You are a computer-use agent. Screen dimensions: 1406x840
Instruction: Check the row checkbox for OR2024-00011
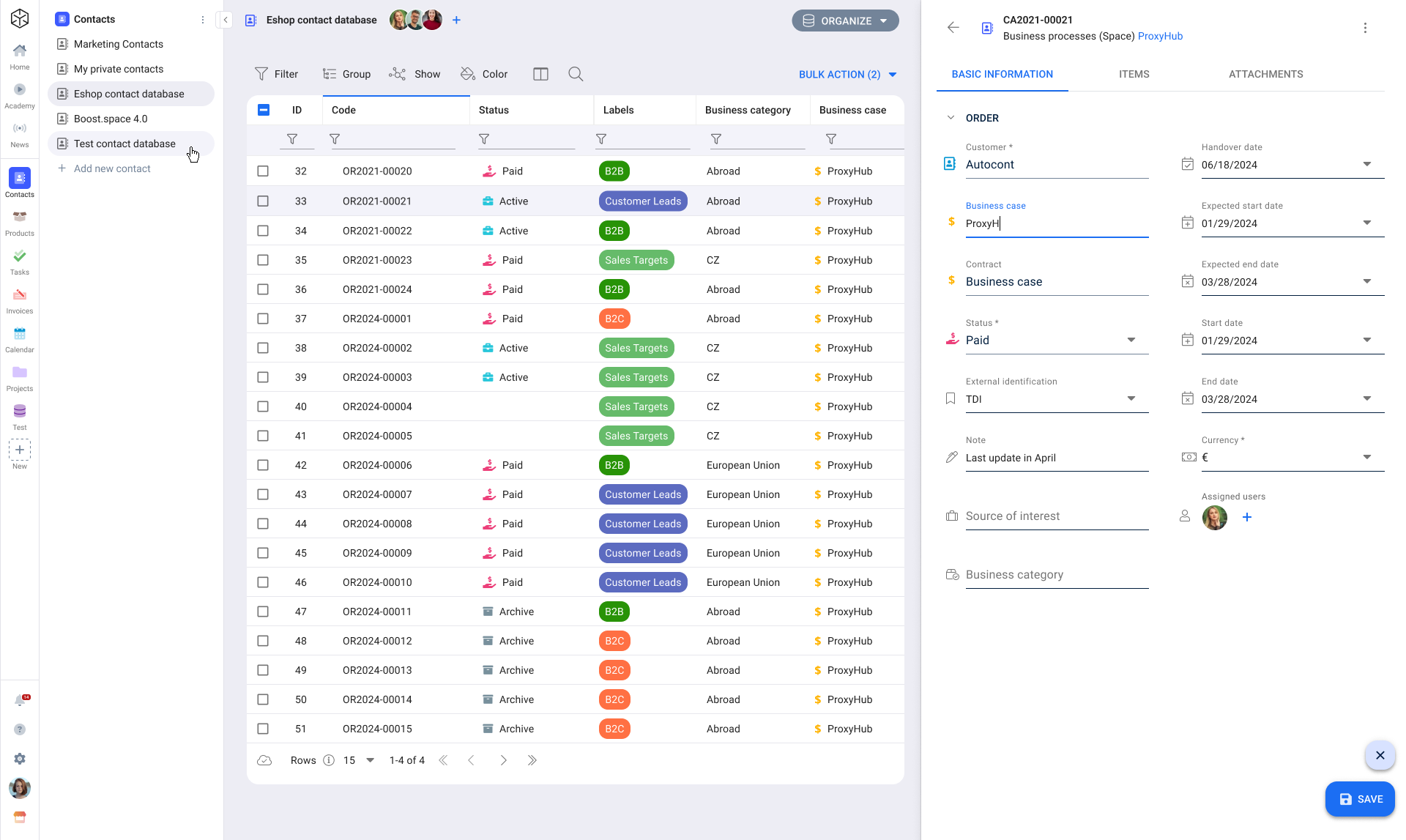pos(263,611)
